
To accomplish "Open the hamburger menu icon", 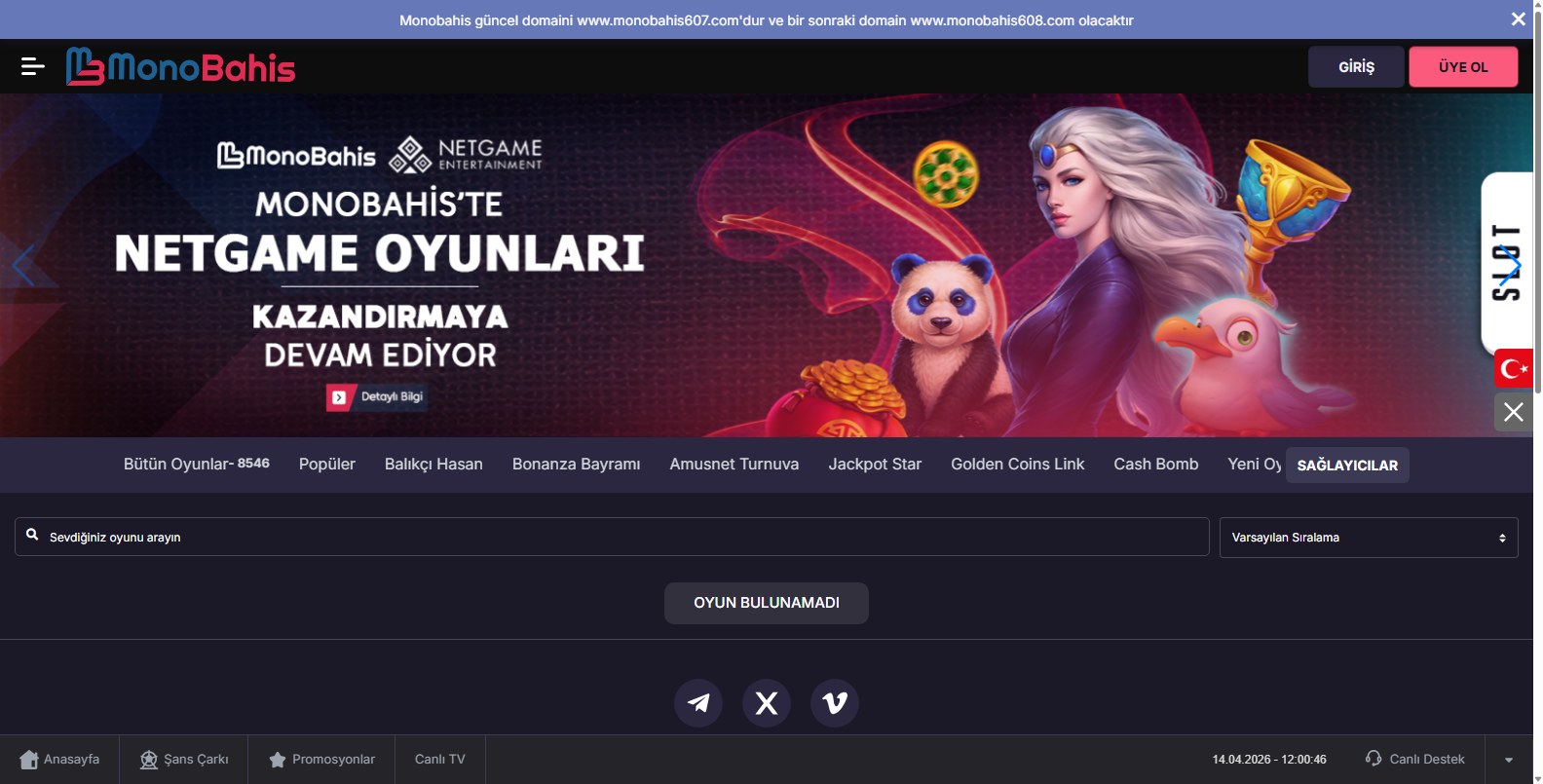I will (x=32, y=66).
